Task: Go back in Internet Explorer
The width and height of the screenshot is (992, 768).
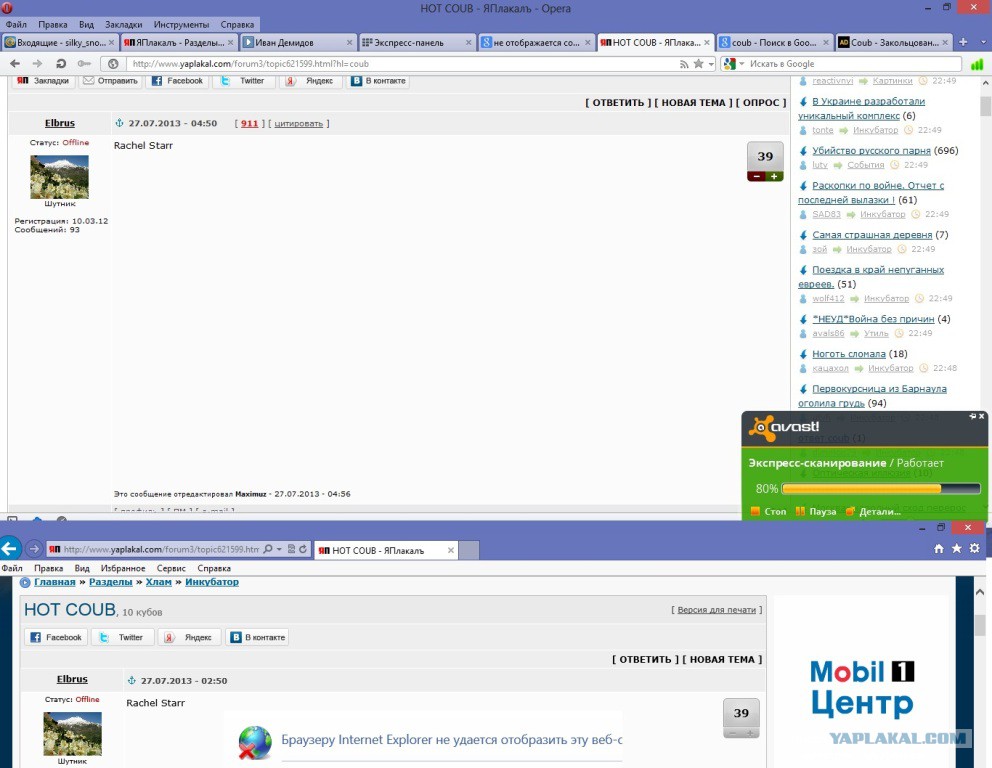Action: tap(9, 548)
